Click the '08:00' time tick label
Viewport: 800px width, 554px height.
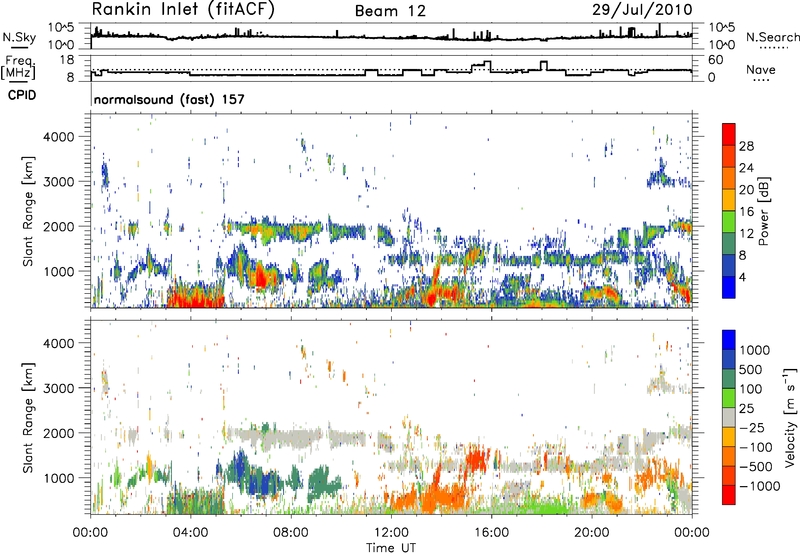point(291,533)
